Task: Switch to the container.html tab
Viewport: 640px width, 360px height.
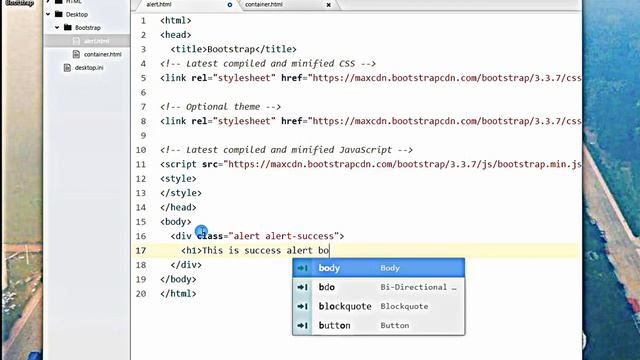Action: pos(264,4)
